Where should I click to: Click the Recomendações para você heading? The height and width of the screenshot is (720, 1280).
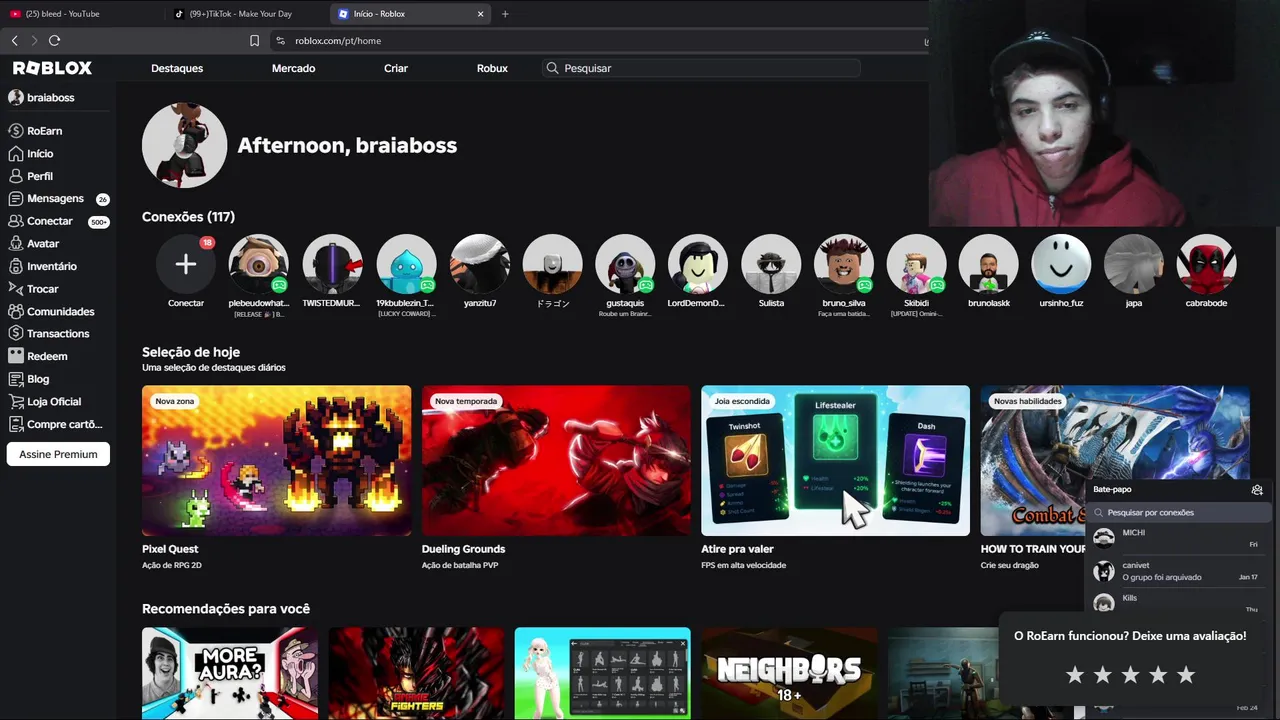pyautogui.click(x=226, y=609)
